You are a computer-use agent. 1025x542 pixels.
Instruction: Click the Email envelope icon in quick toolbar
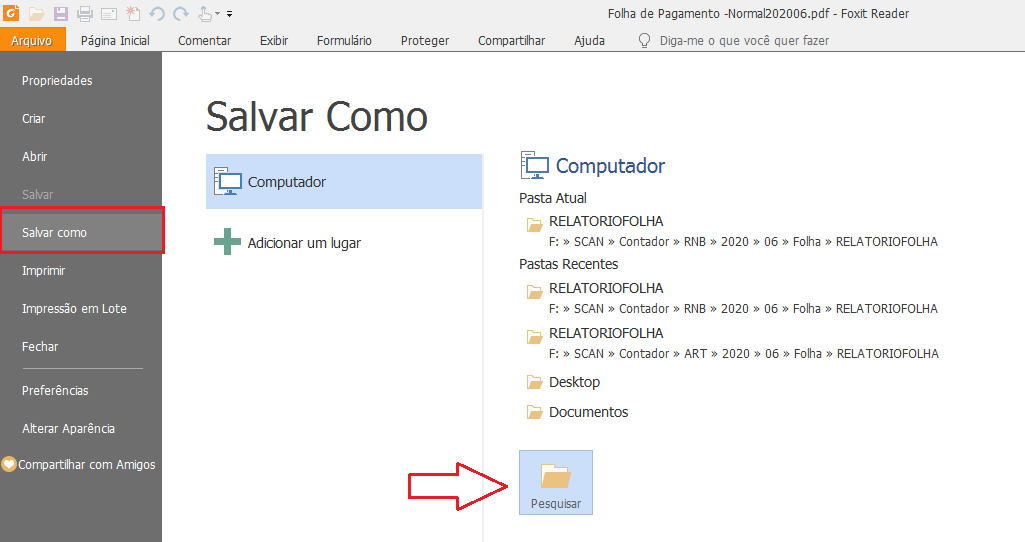pyautogui.click(x=109, y=13)
